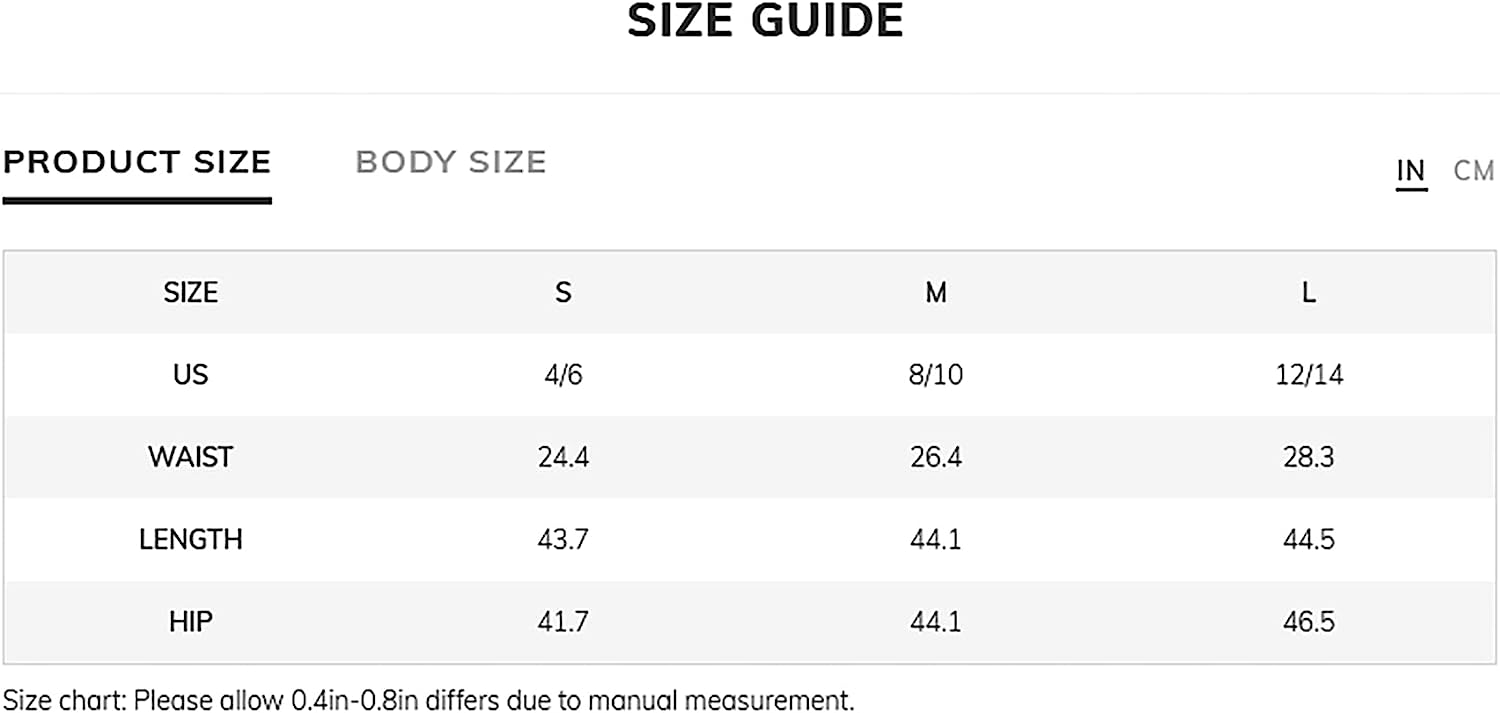This screenshot has width=1500, height=713.
Task: Click the SIZE GUIDE heading
Action: (765, 20)
